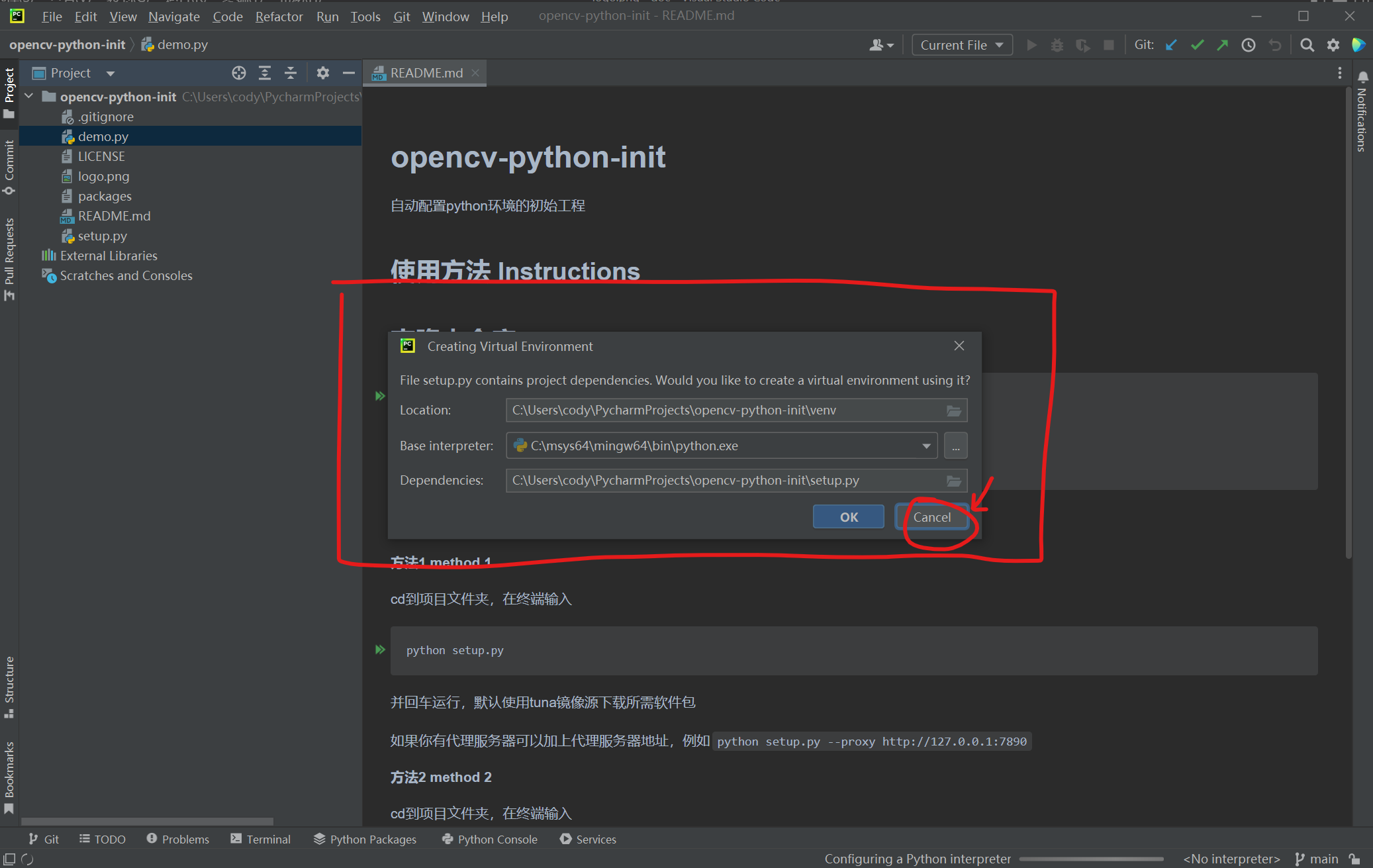
Task: Open the Base interpreter dropdown
Action: (926, 446)
